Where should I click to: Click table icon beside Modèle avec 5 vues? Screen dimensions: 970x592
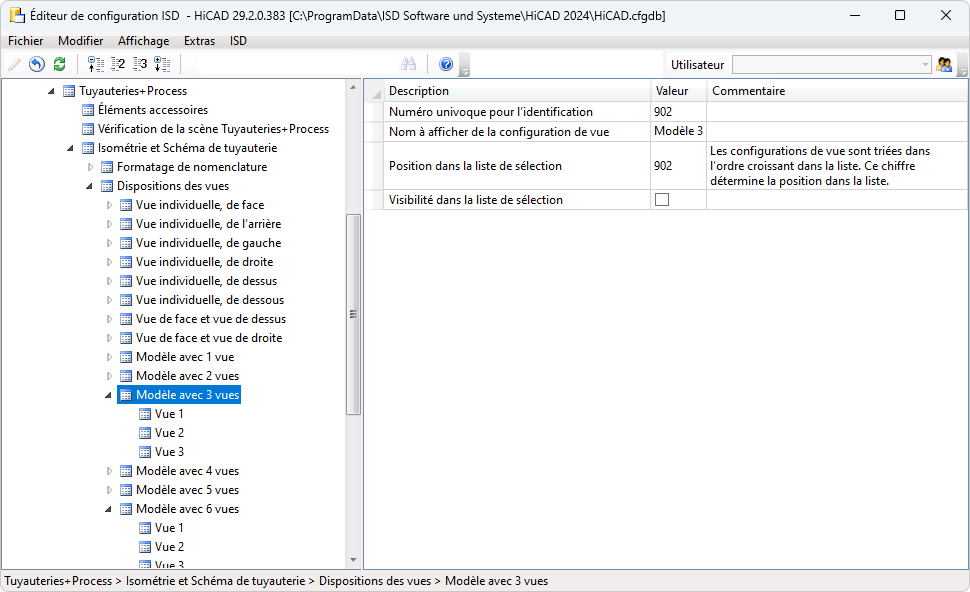(x=126, y=490)
